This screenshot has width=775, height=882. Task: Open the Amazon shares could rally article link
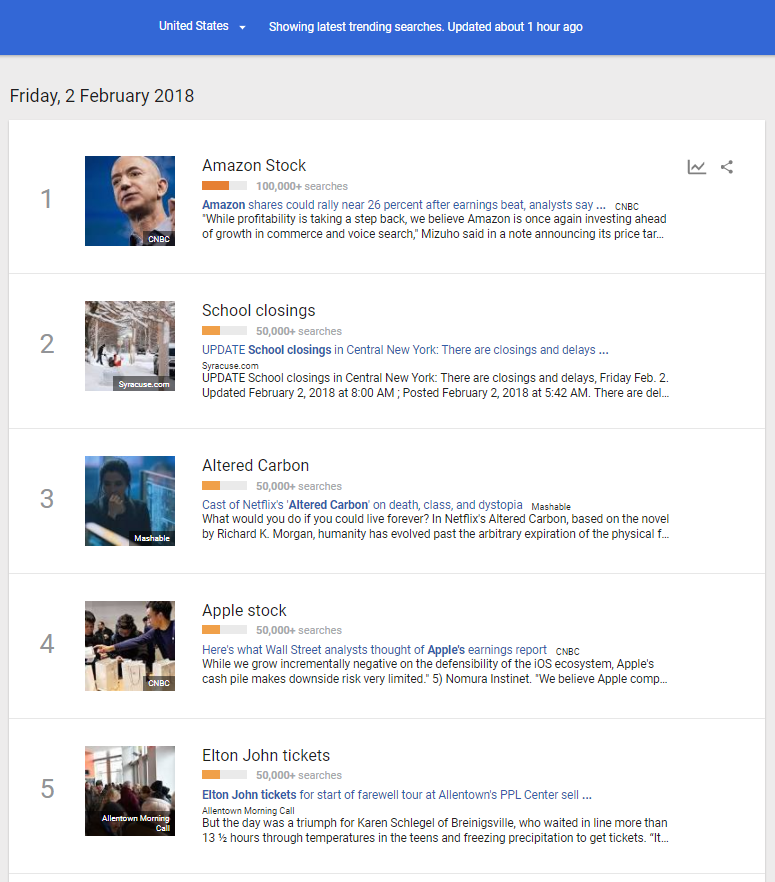click(403, 204)
